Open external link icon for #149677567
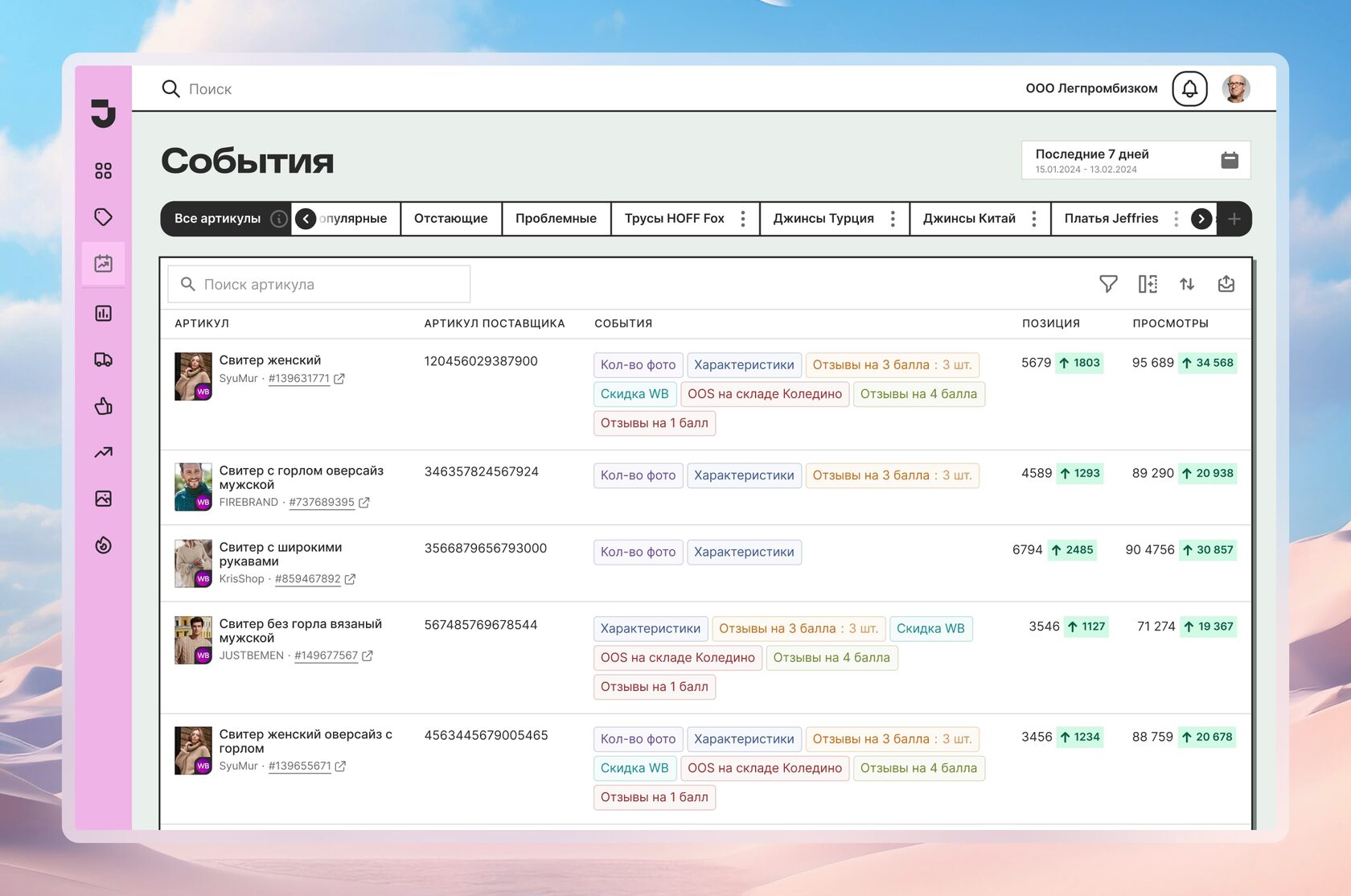The width and height of the screenshot is (1351, 896). coord(367,656)
